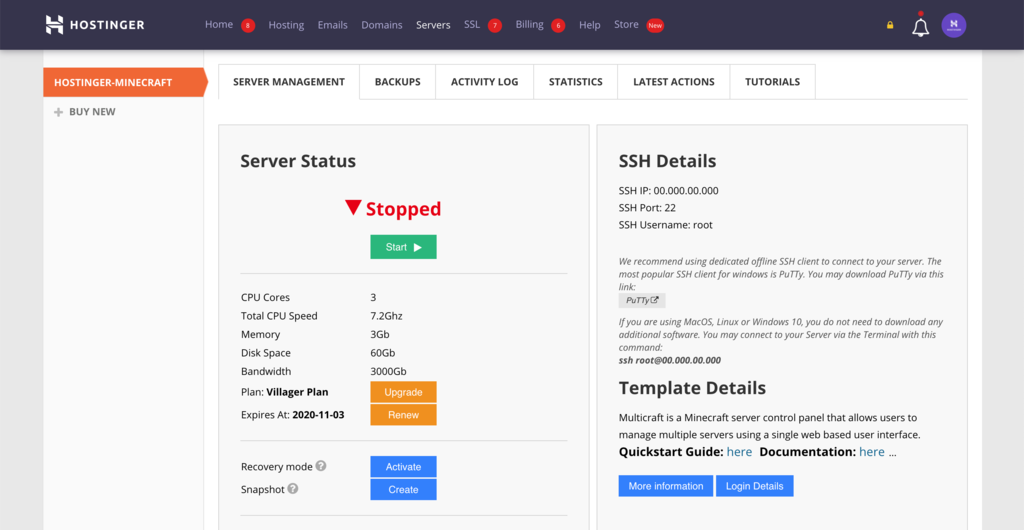Switch to the Statistics tab
Viewport: 1024px width, 530px height.
coord(575,82)
